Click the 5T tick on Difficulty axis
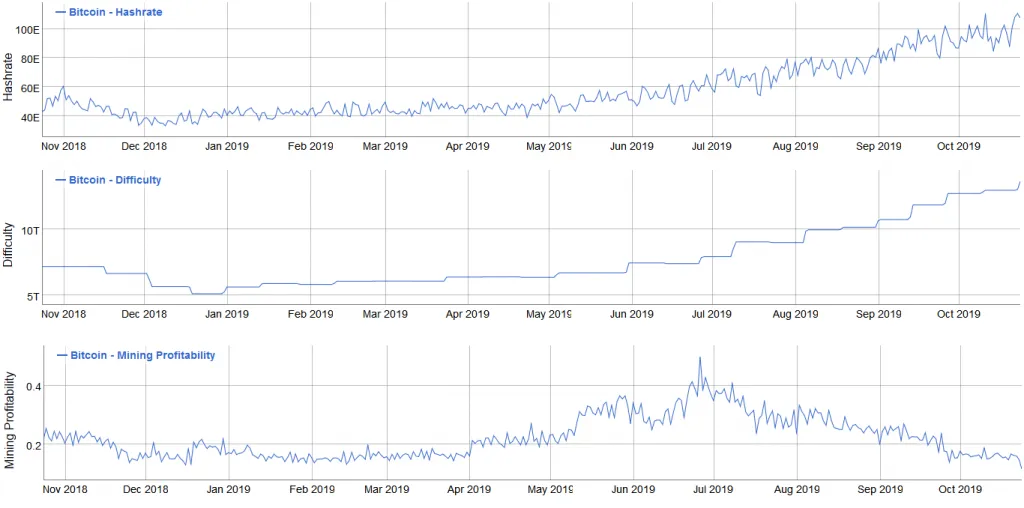Viewport: 1024px width, 508px height. 34,296
